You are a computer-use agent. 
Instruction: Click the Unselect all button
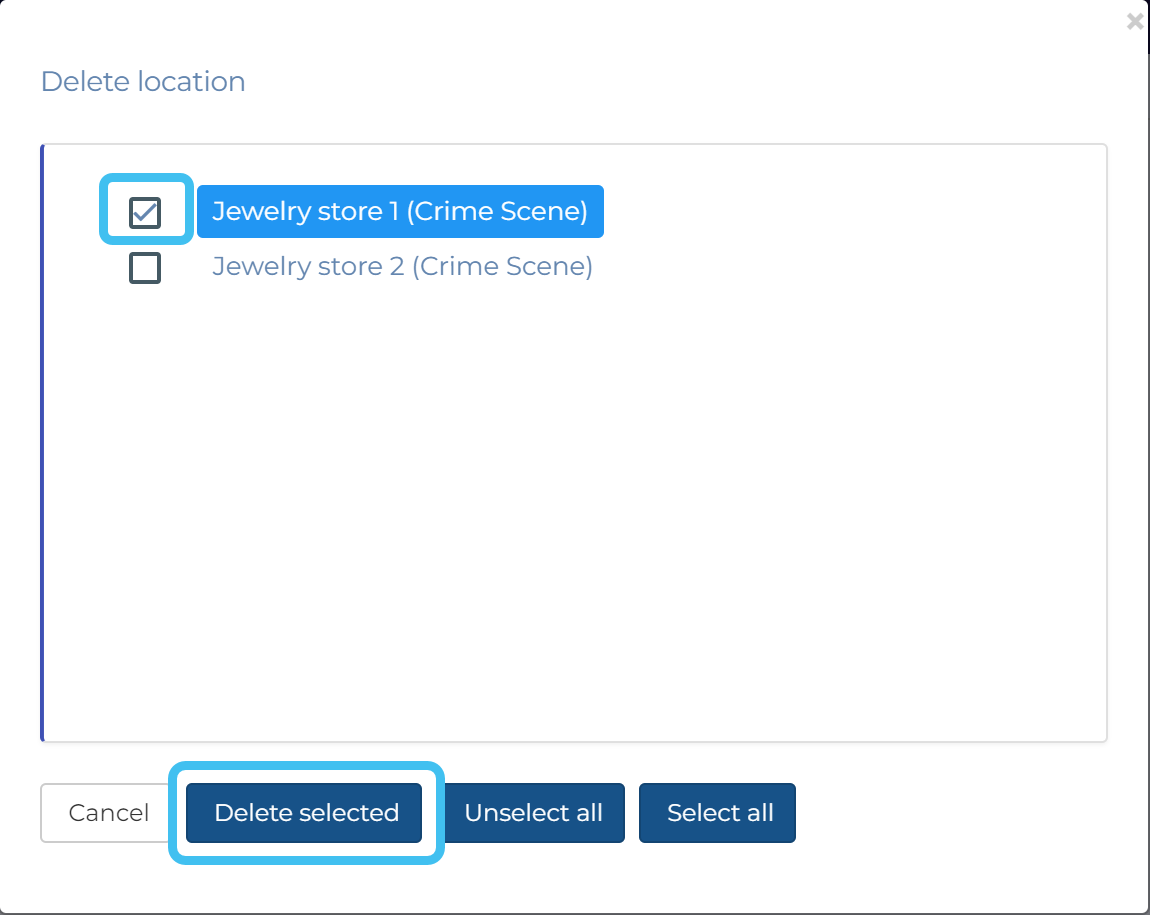coord(533,813)
